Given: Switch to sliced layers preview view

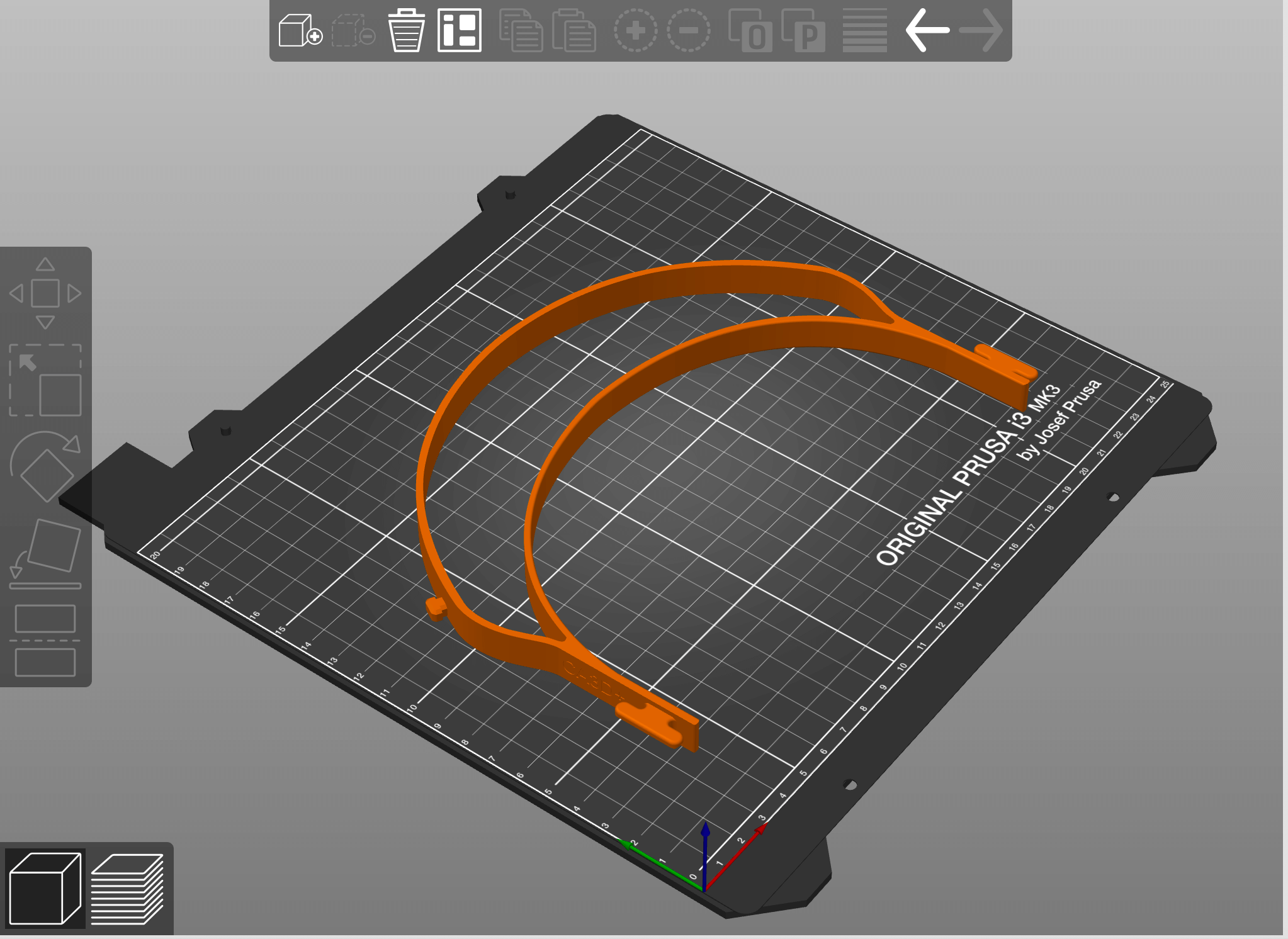Looking at the screenshot, I should [x=128, y=888].
